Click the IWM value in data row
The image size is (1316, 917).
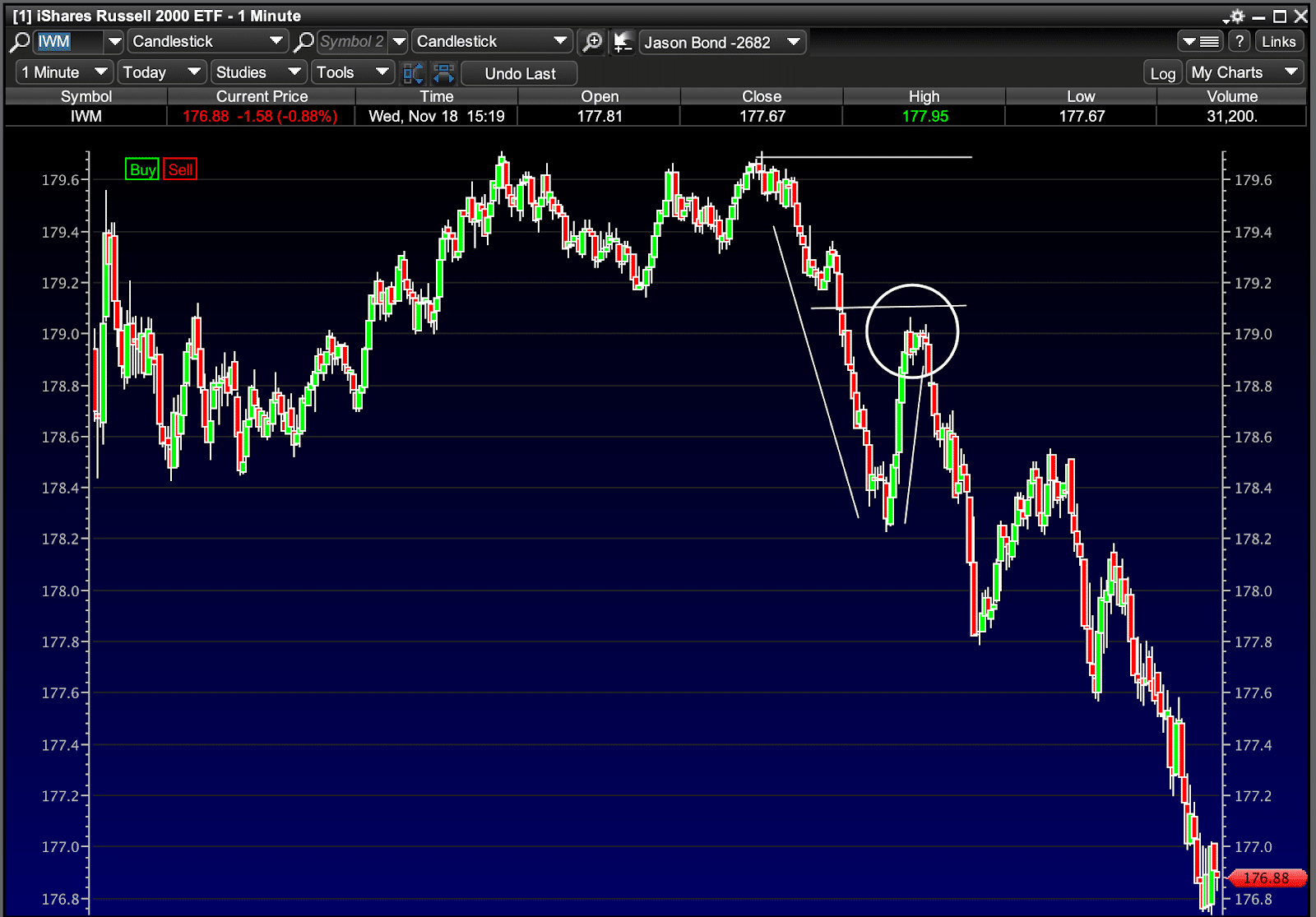tap(86, 116)
